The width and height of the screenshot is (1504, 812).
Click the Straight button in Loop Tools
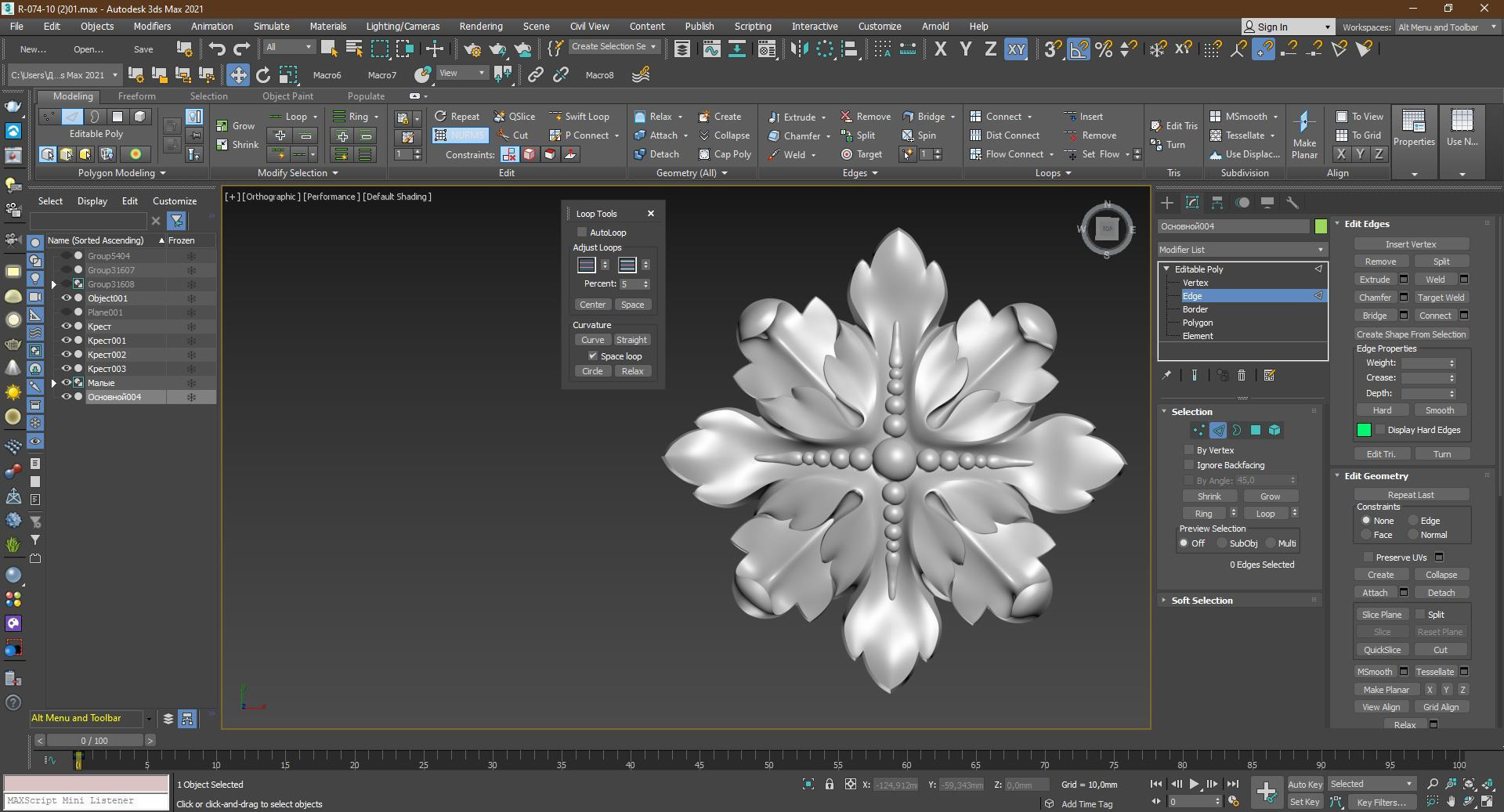(631, 340)
